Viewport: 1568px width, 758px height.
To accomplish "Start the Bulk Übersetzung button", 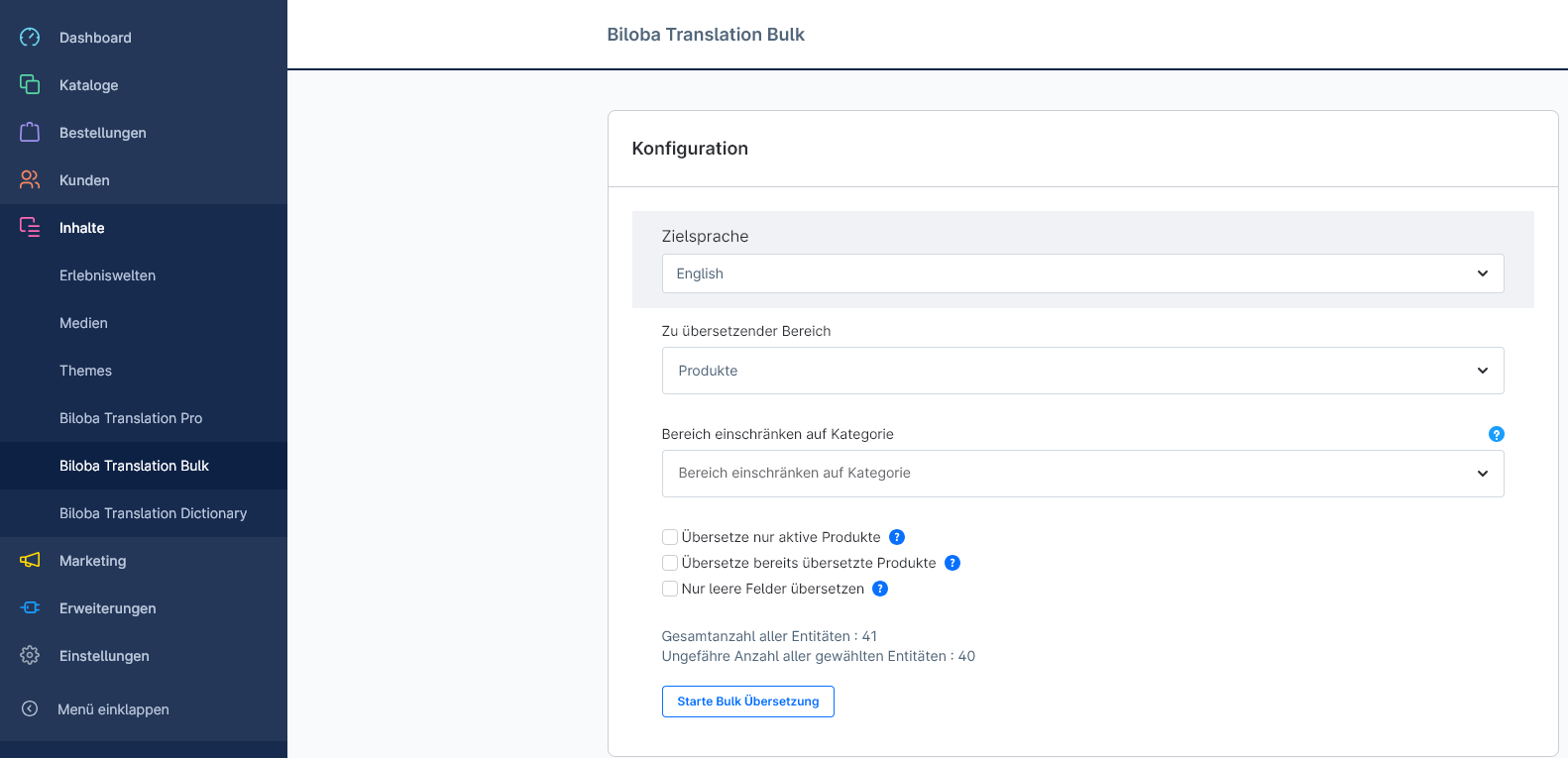I will click(748, 702).
